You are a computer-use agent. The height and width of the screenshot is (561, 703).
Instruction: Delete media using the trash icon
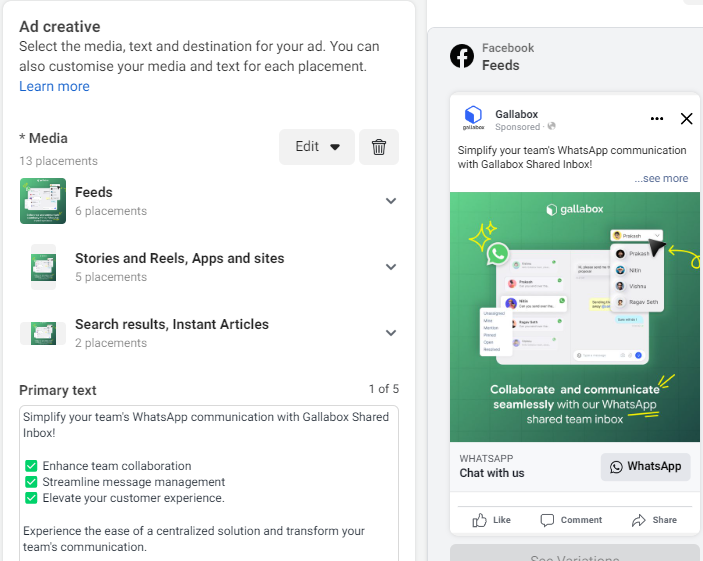[x=378, y=147]
